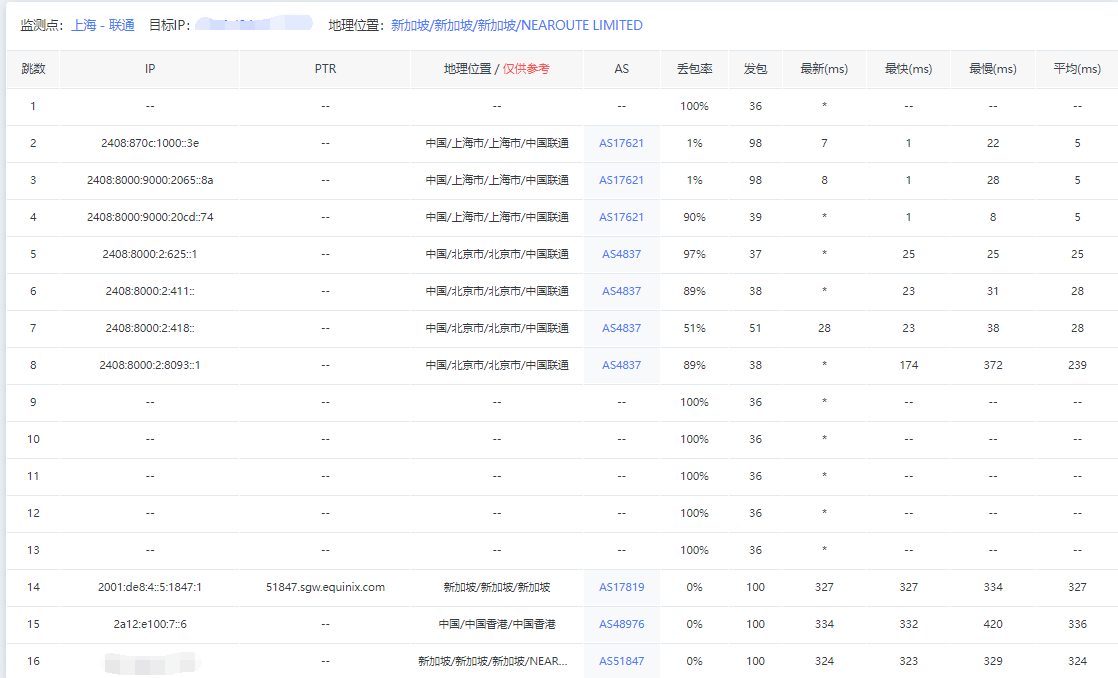Select IP 2408:8000:2:8093::1 cell
The height and width of the screenshot is (678, 1118).
point(150,365)
